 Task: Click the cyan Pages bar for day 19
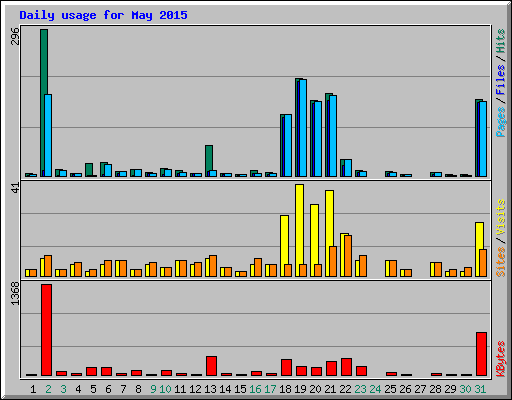[x=303, y=128]
